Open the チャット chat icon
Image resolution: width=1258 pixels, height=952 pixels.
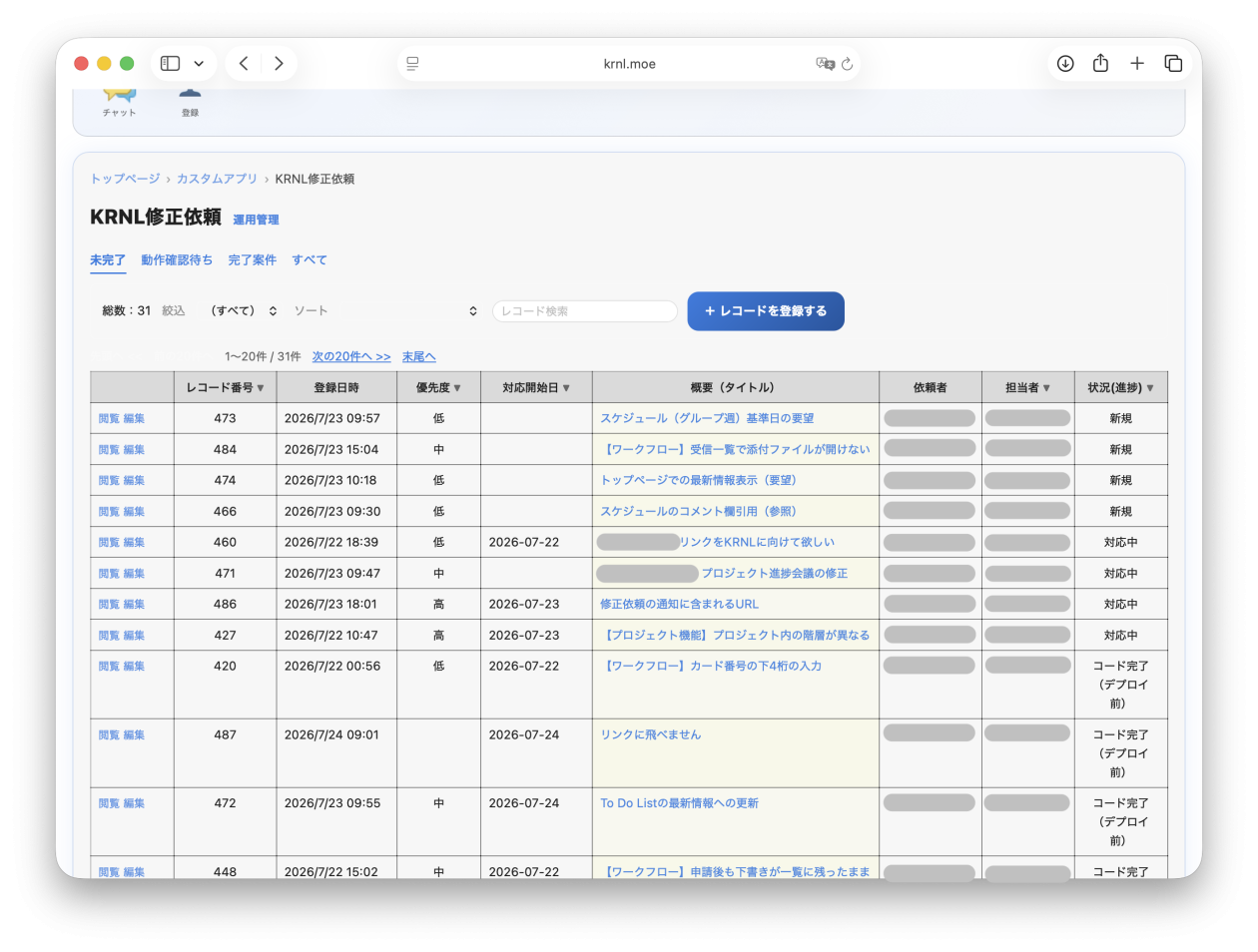pyautogui.click(x=119, y=101)
